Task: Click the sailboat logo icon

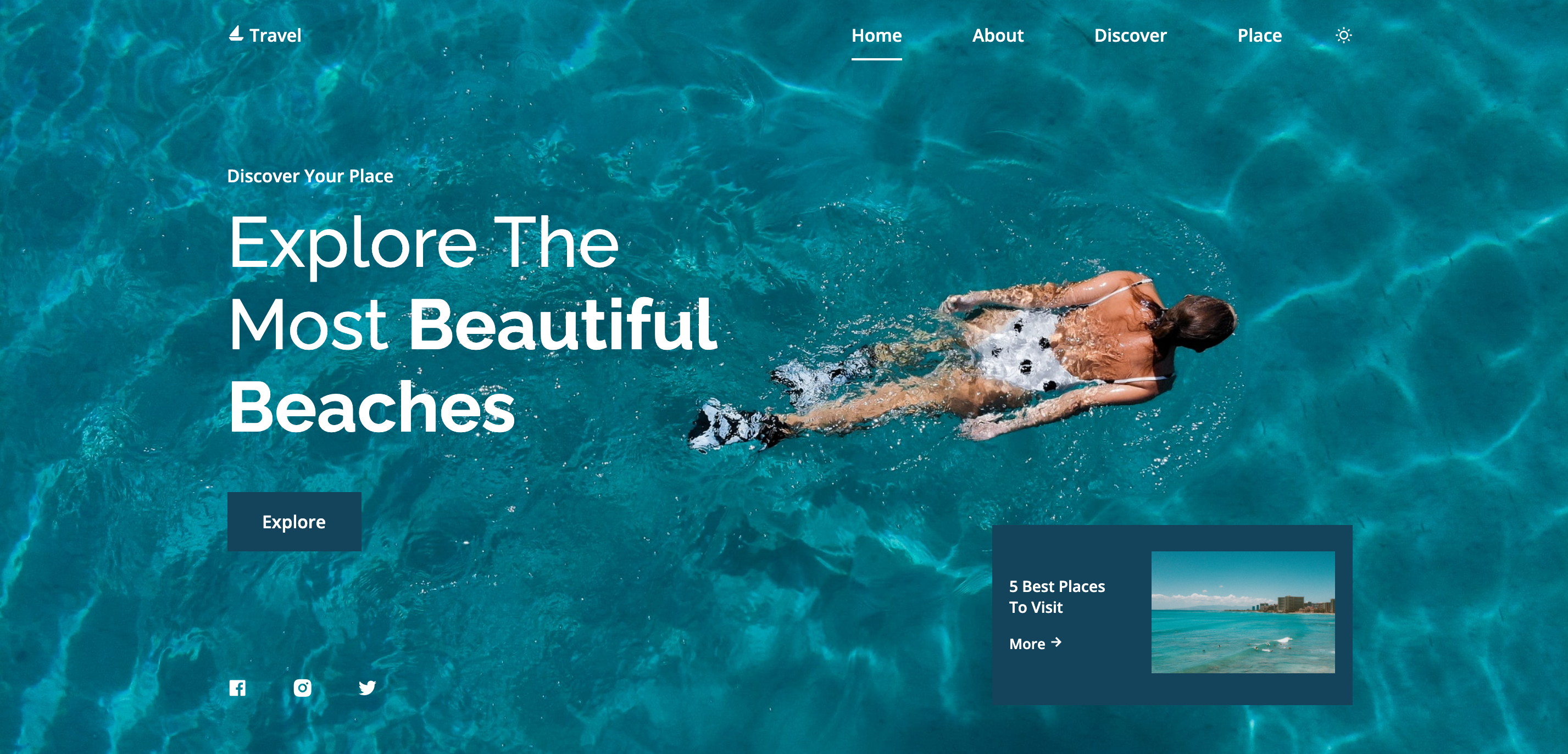Action: pos(236,33)
